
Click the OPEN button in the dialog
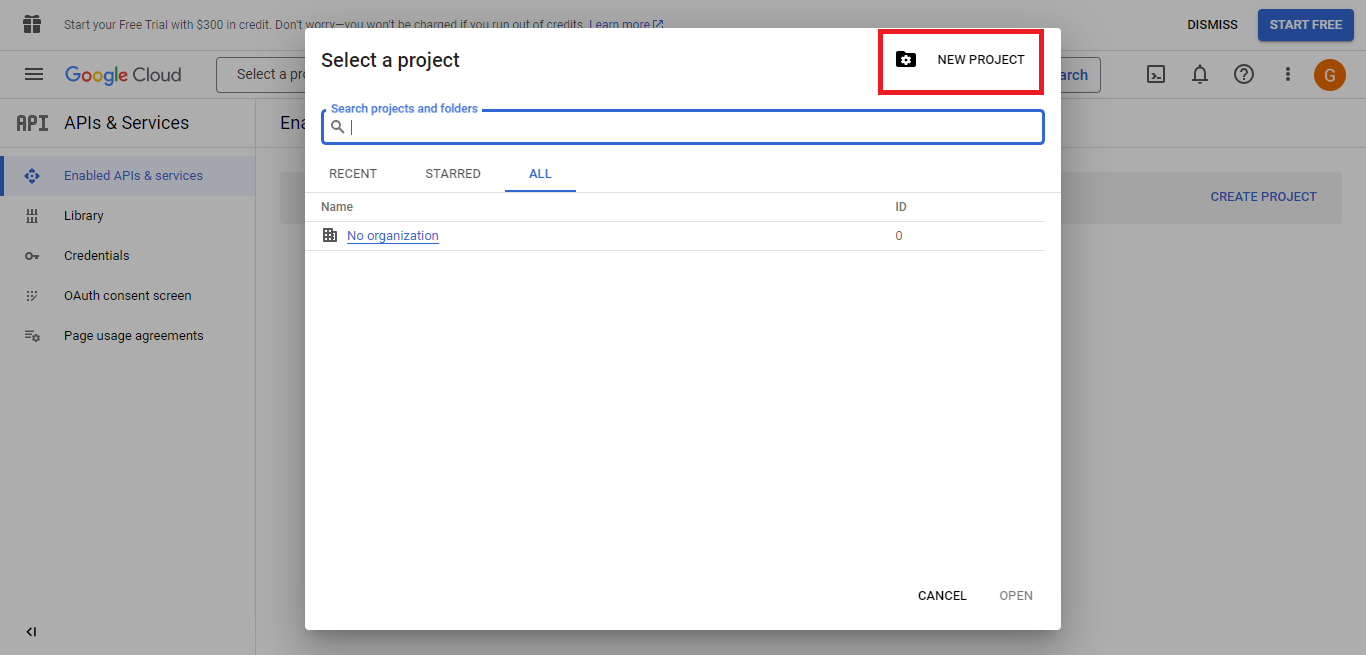1016,596
